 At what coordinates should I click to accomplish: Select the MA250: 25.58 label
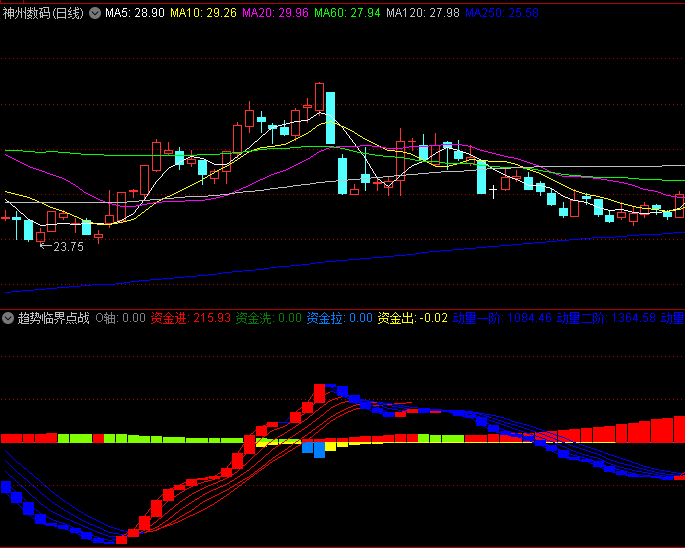point(502,13)
